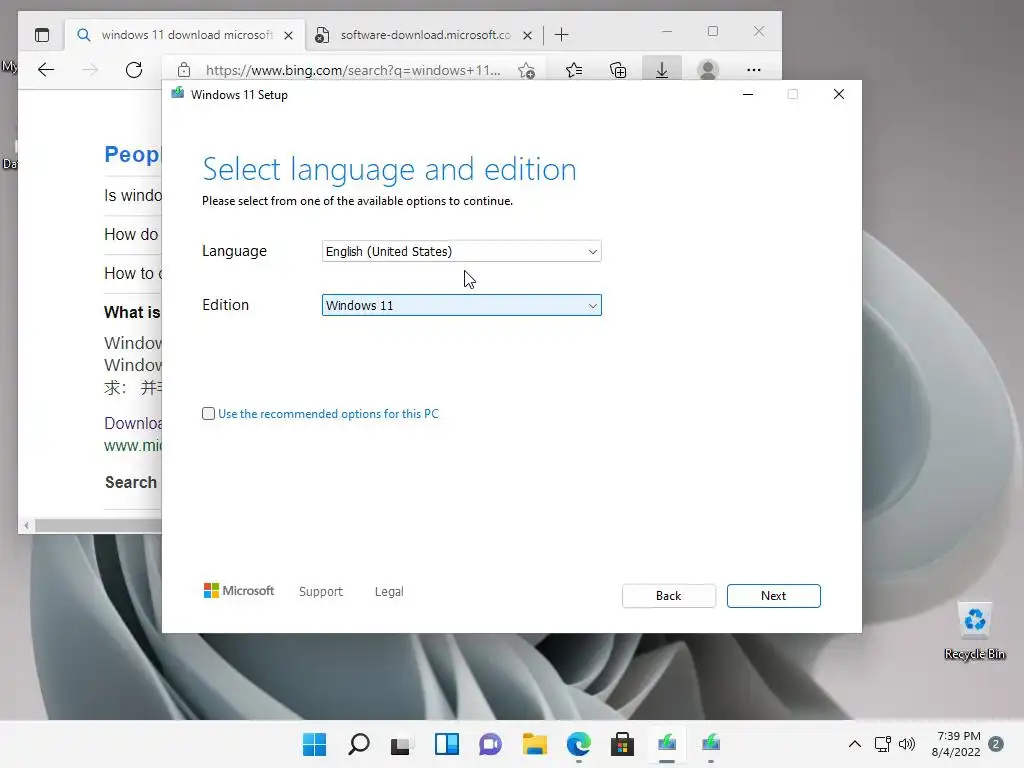Screen dimensions: 1024x768
Task: Click the Edge forward arrow
Action: pyautogui.click(x=90, y=70)
